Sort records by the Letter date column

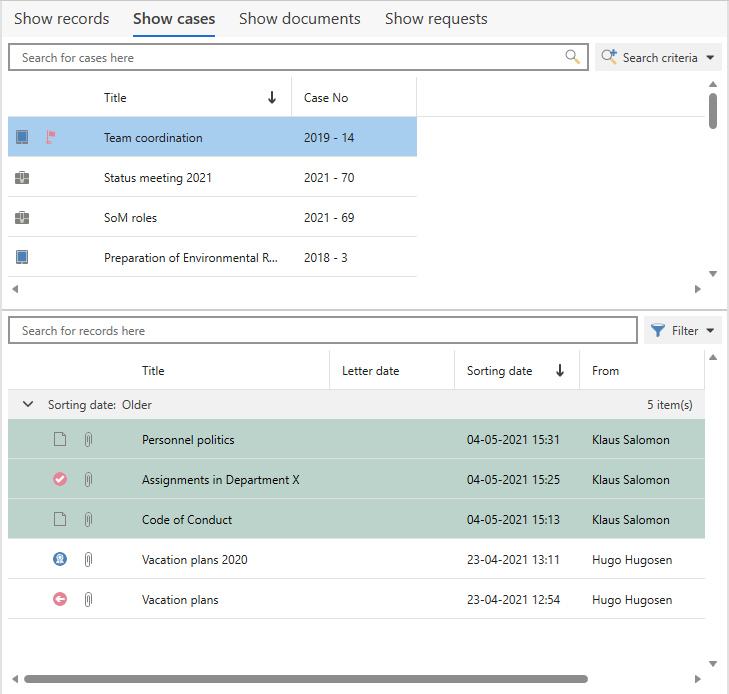pos(370,371)
